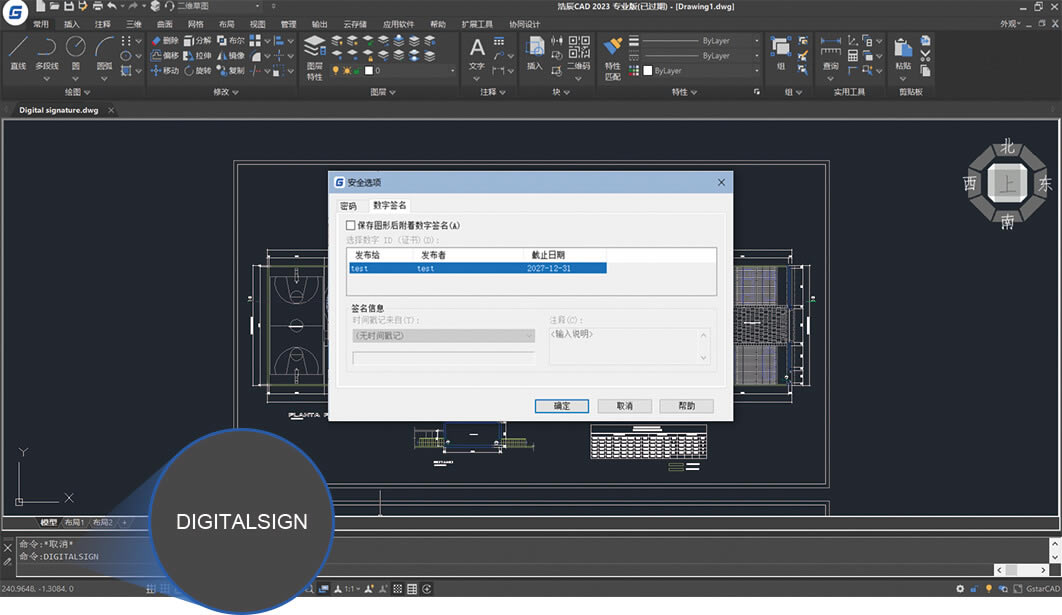Image resolution: width=1062 pixels, height=615 pixels.
Task: Activate the Erase (删除) modify tool
Action: click(x=167, y=42)
